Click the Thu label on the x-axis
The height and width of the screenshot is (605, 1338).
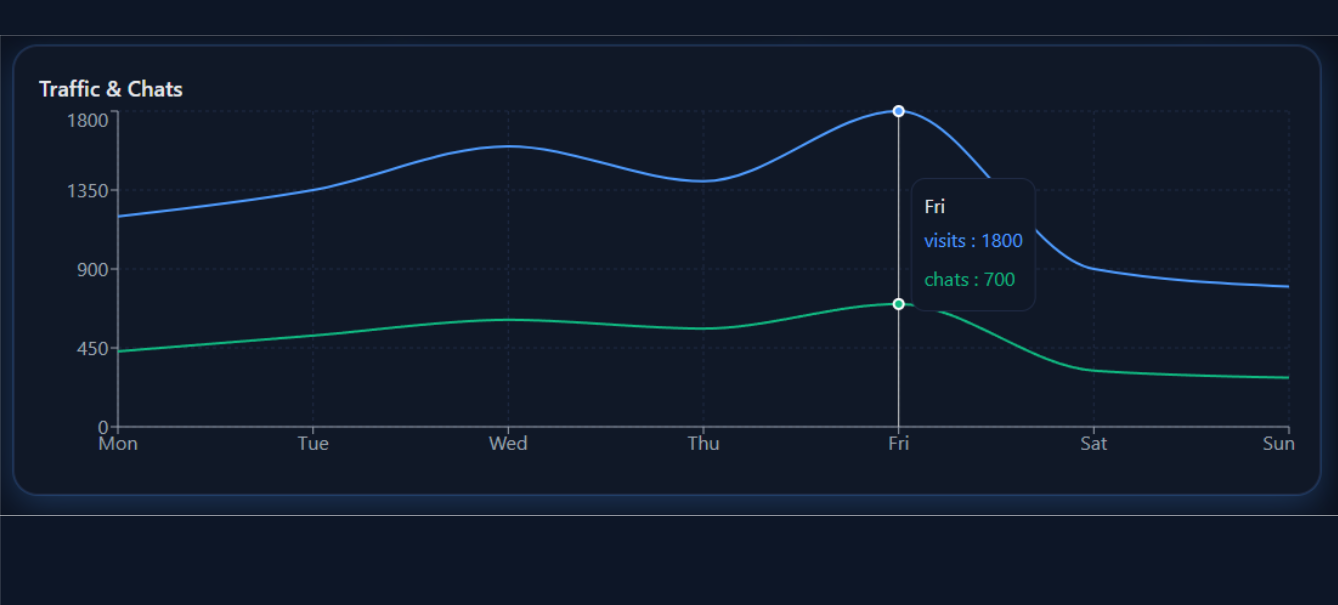click(x=703, y=444)
